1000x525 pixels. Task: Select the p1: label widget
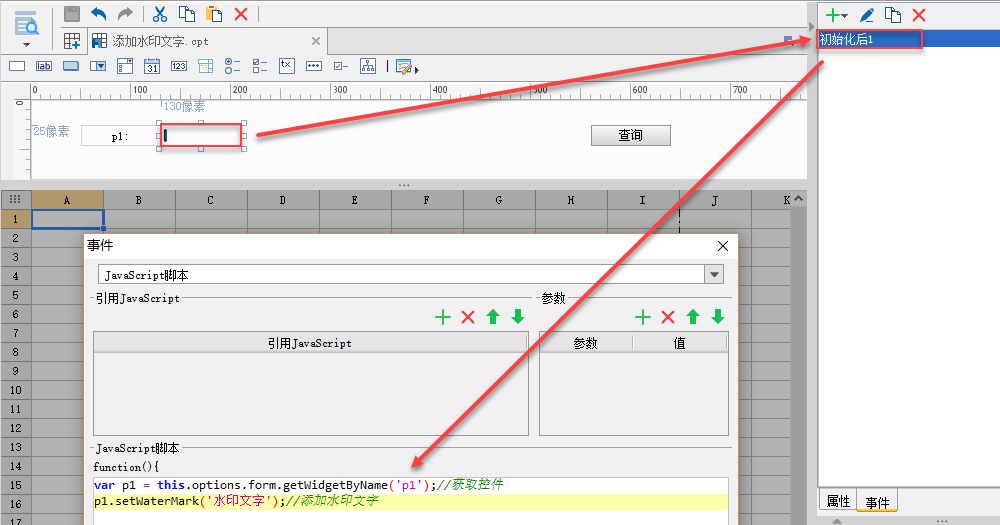[x=120, y=136]
